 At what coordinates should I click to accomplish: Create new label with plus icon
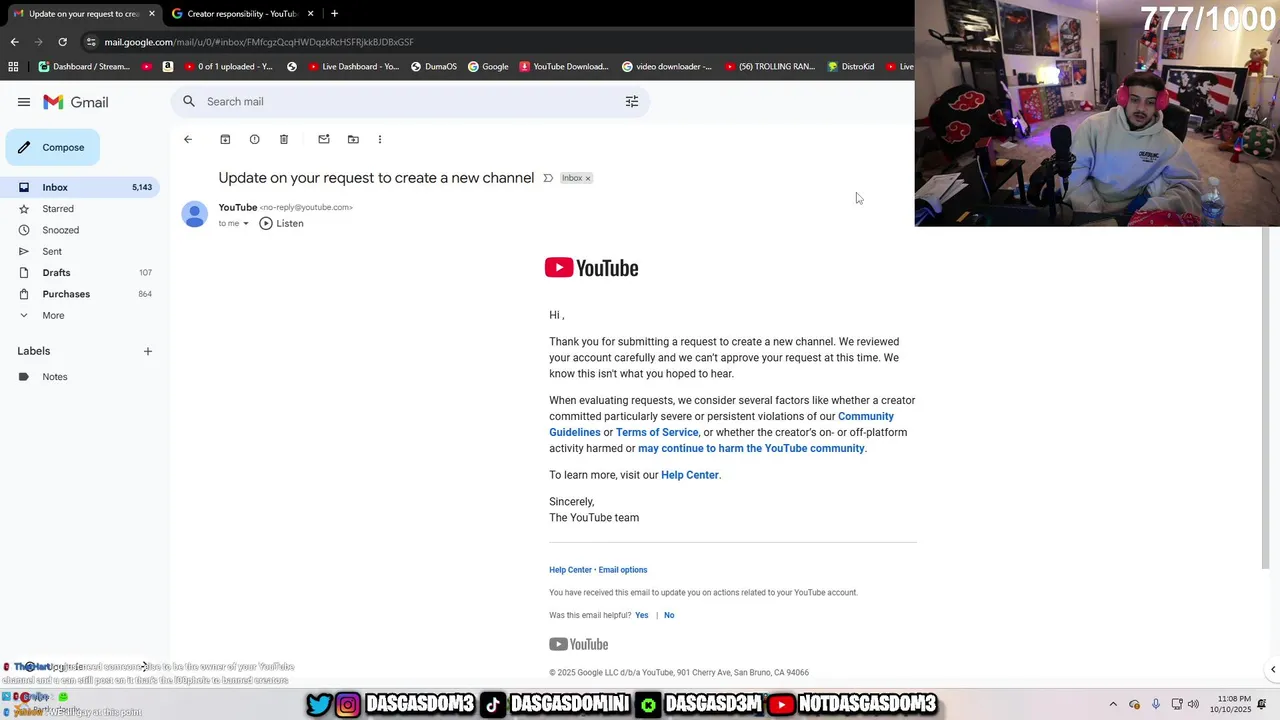[148, 351]
